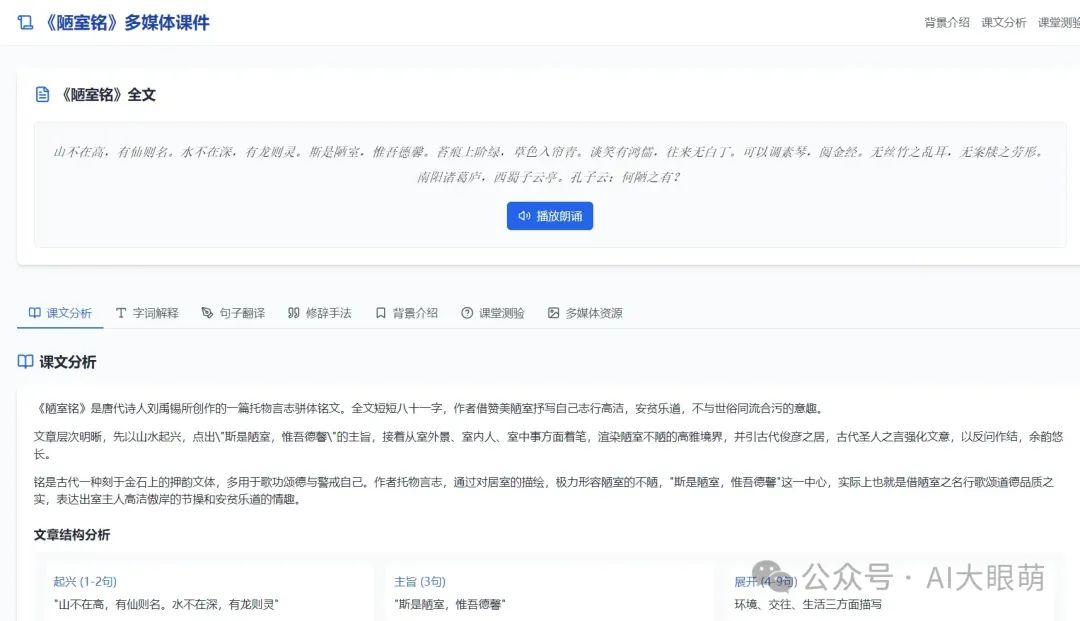Click the image icon on the 多媒体资源 tab
This screenshot has height=621, width=1080.
coord(553,313)
